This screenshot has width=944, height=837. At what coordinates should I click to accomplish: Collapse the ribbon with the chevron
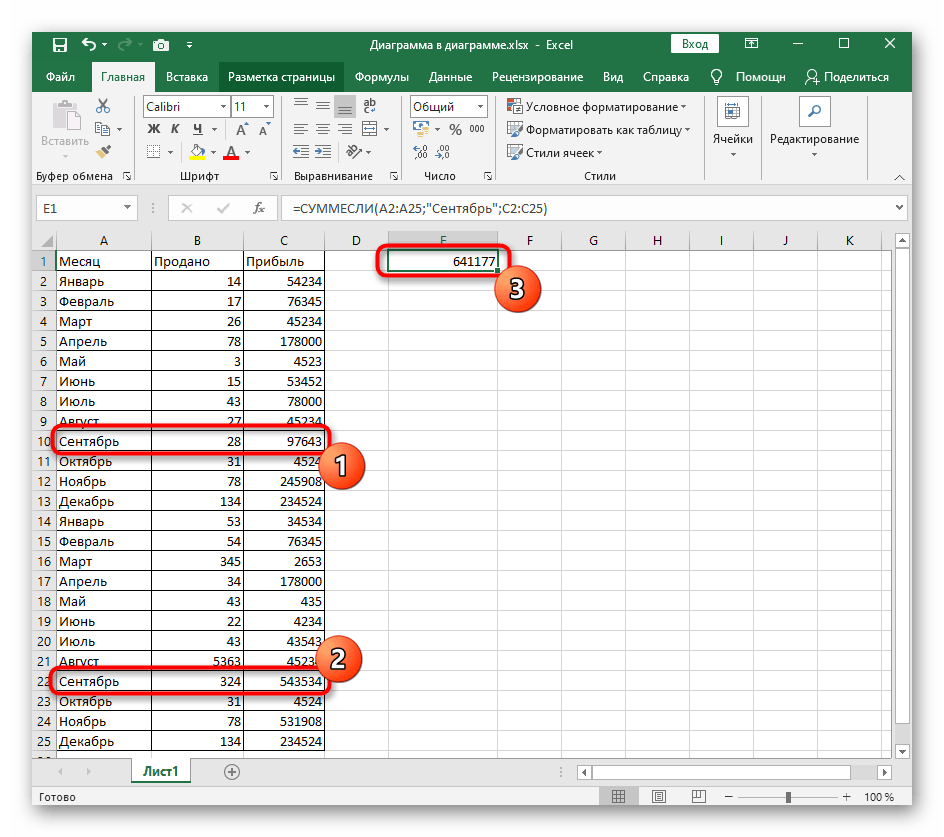[899, 177]
